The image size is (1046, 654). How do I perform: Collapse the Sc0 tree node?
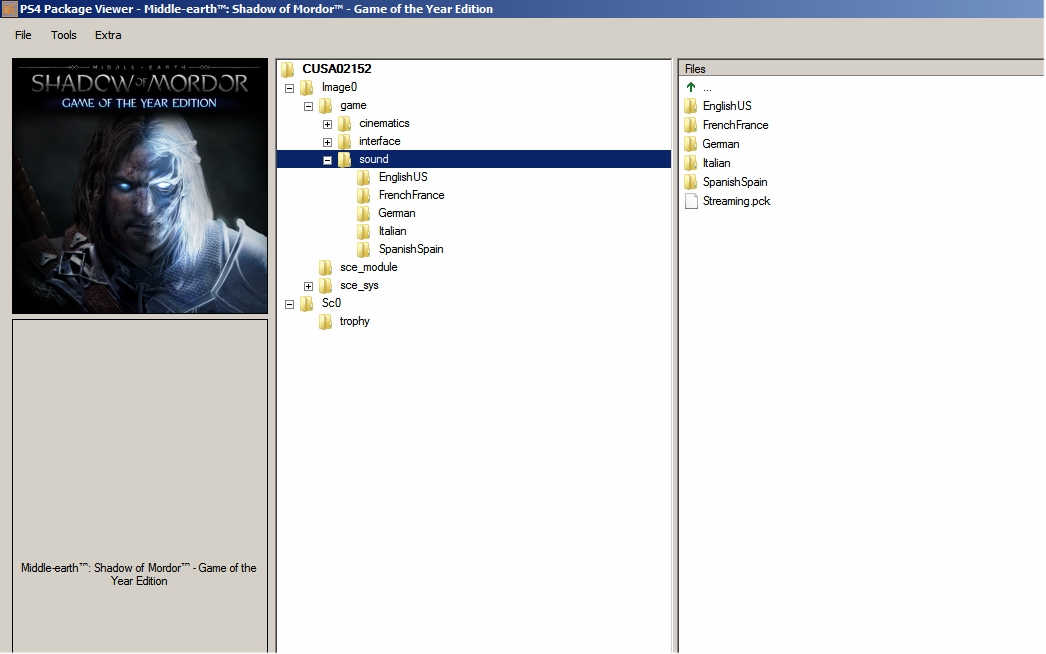coord(290,304)
